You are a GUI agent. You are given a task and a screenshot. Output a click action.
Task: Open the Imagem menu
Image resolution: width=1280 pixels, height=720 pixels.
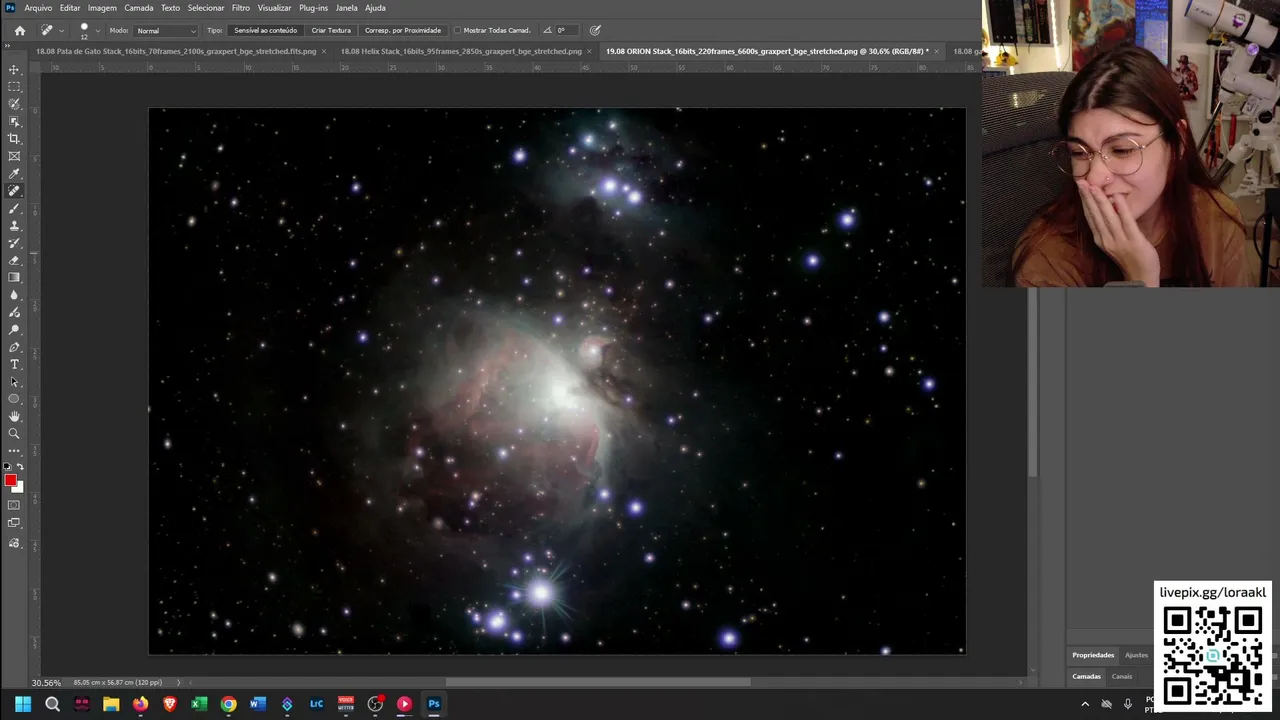point(102,7)
